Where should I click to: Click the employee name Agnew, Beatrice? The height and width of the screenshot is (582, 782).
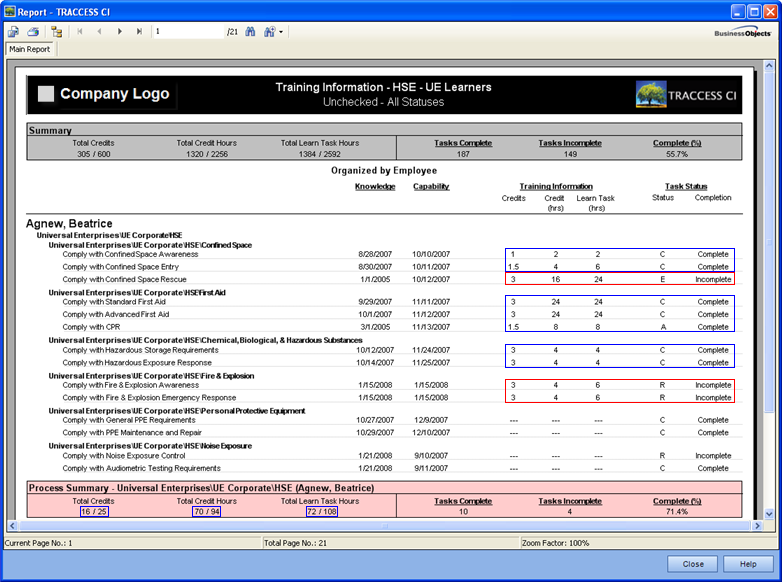69,223
